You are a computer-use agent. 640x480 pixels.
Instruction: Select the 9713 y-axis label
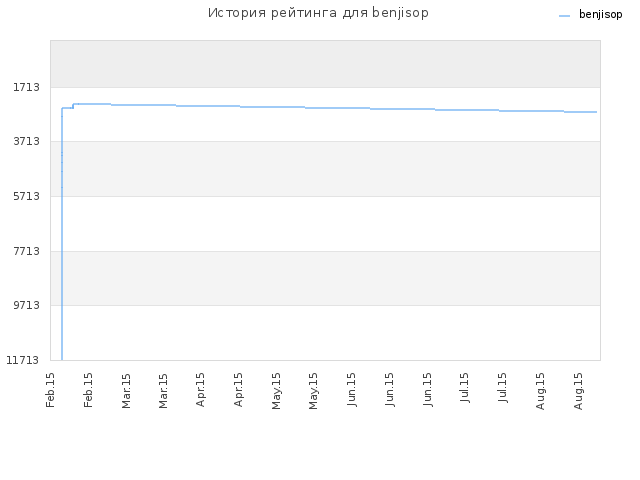[27, 305]
